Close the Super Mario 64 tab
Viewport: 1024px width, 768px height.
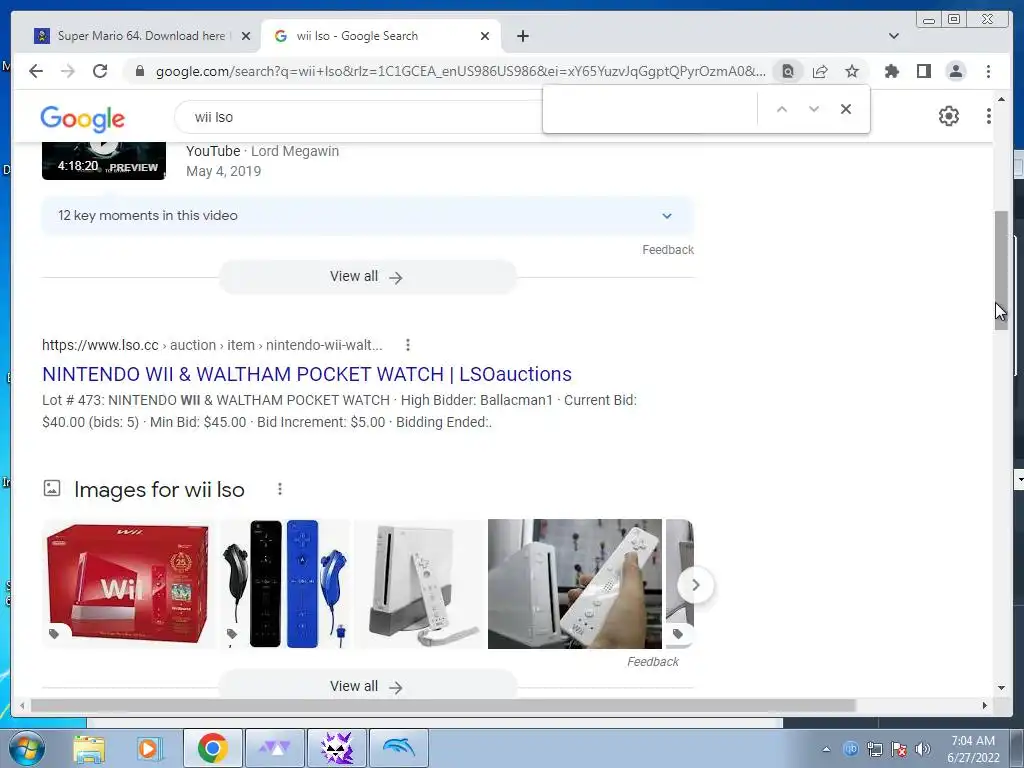(x=246, y=36)
